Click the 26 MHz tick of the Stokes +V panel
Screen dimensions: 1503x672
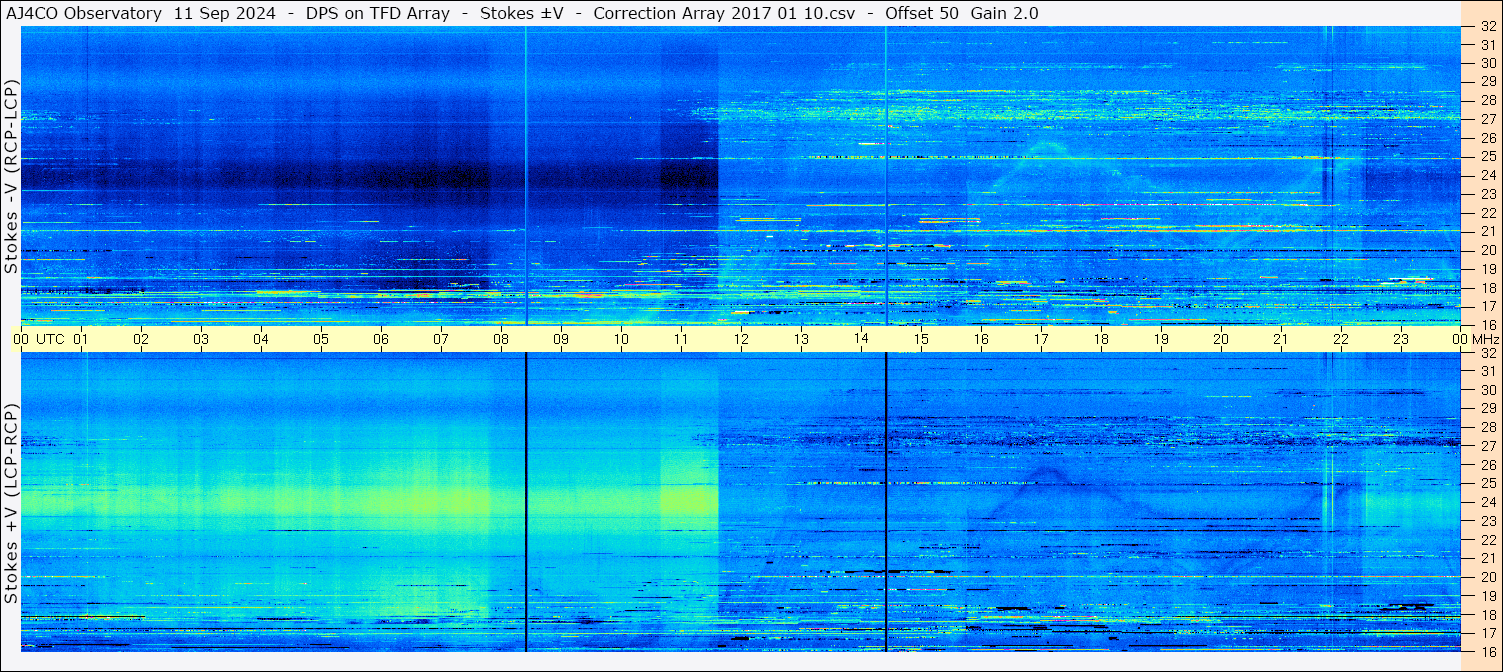pyautogui.click(x=1487, y=465)
